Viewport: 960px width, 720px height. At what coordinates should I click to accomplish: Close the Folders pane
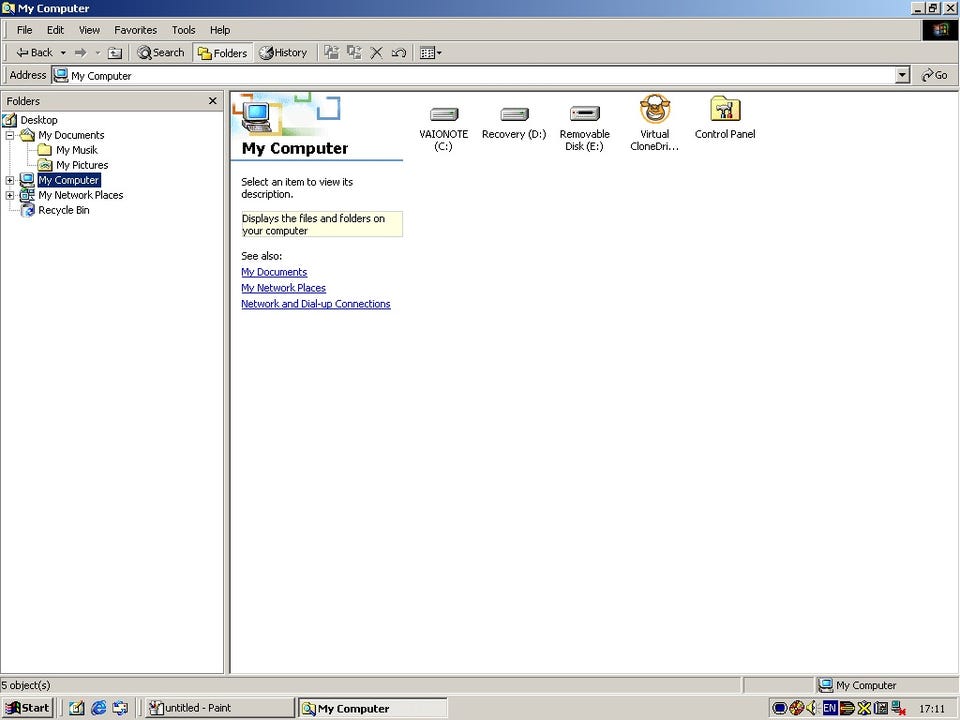coord(212,101)
